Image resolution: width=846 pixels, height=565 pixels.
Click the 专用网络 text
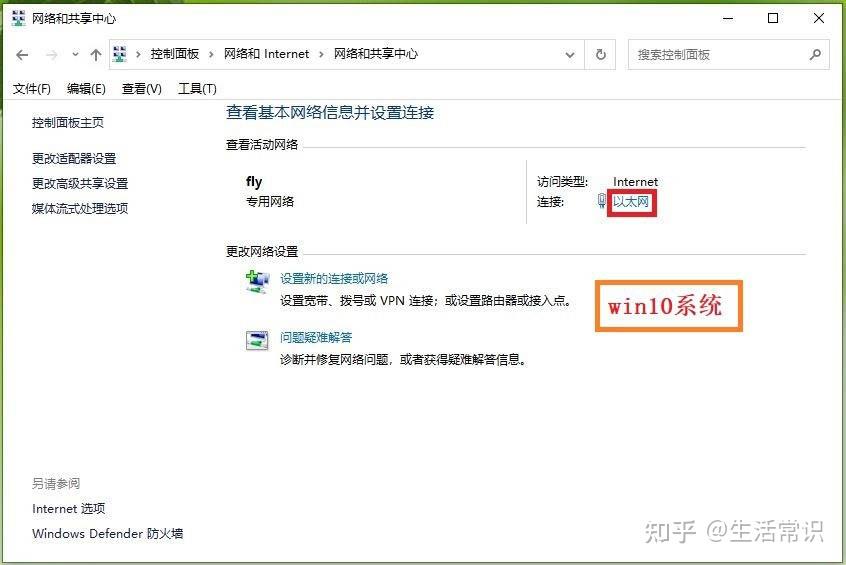[270, 202]
